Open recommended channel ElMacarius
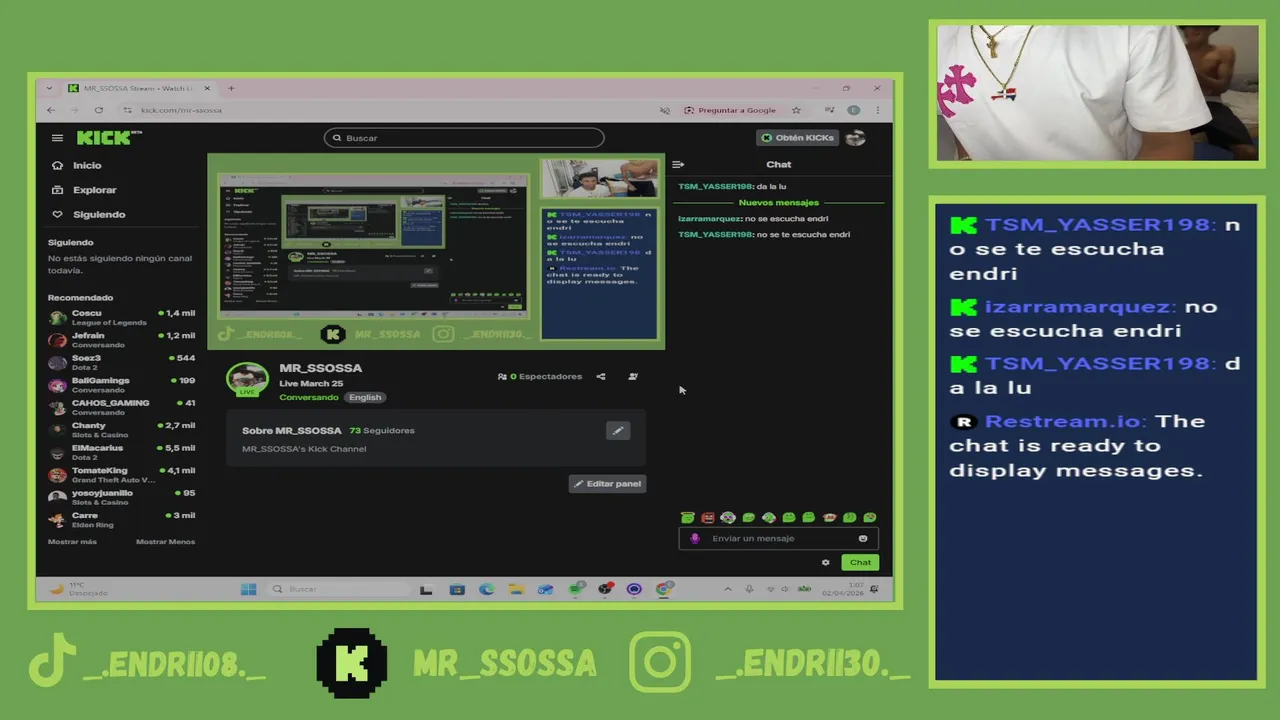 click(x=121, y=452)
